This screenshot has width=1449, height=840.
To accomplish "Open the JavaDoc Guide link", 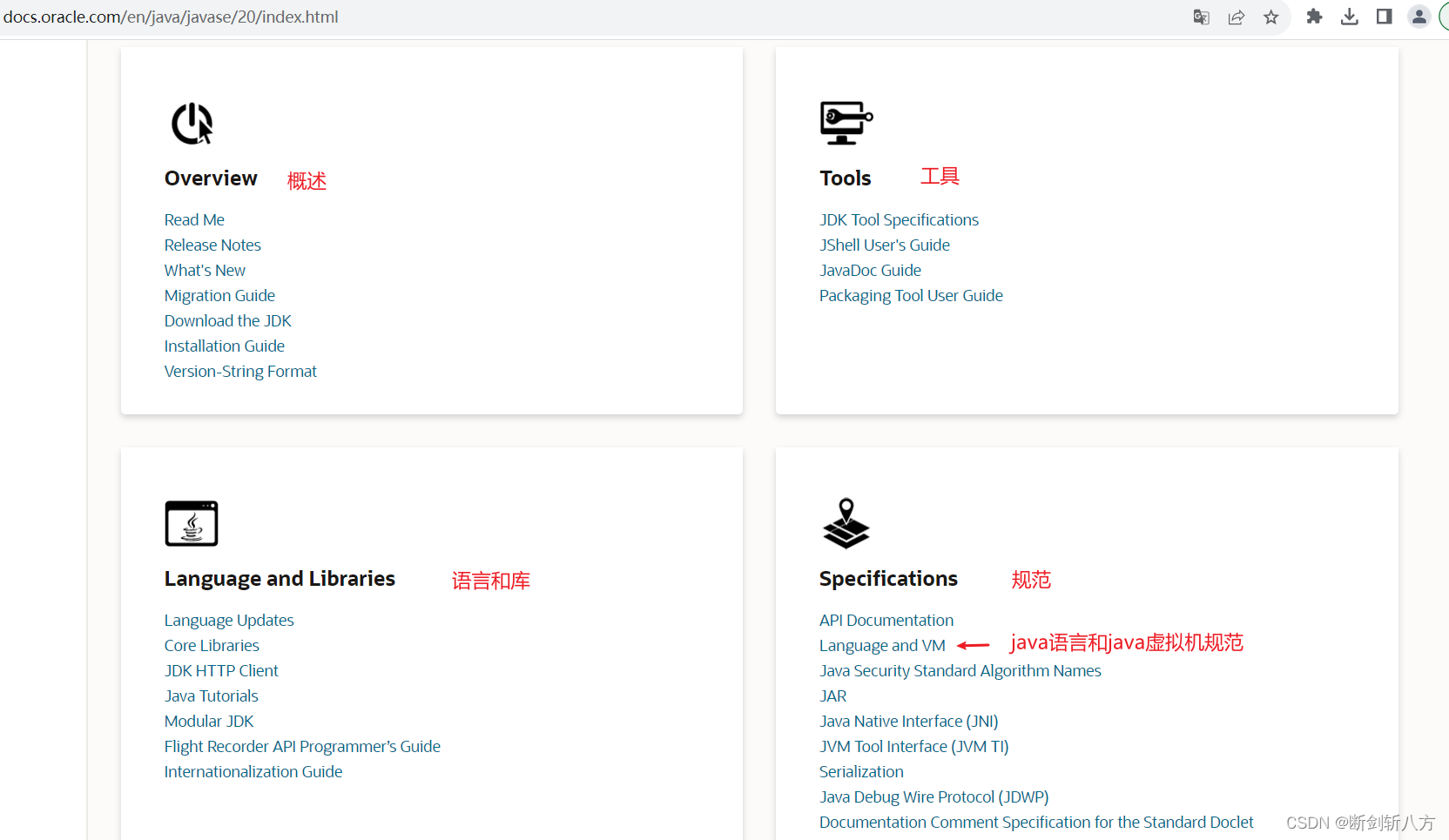I will click(870, 271).
